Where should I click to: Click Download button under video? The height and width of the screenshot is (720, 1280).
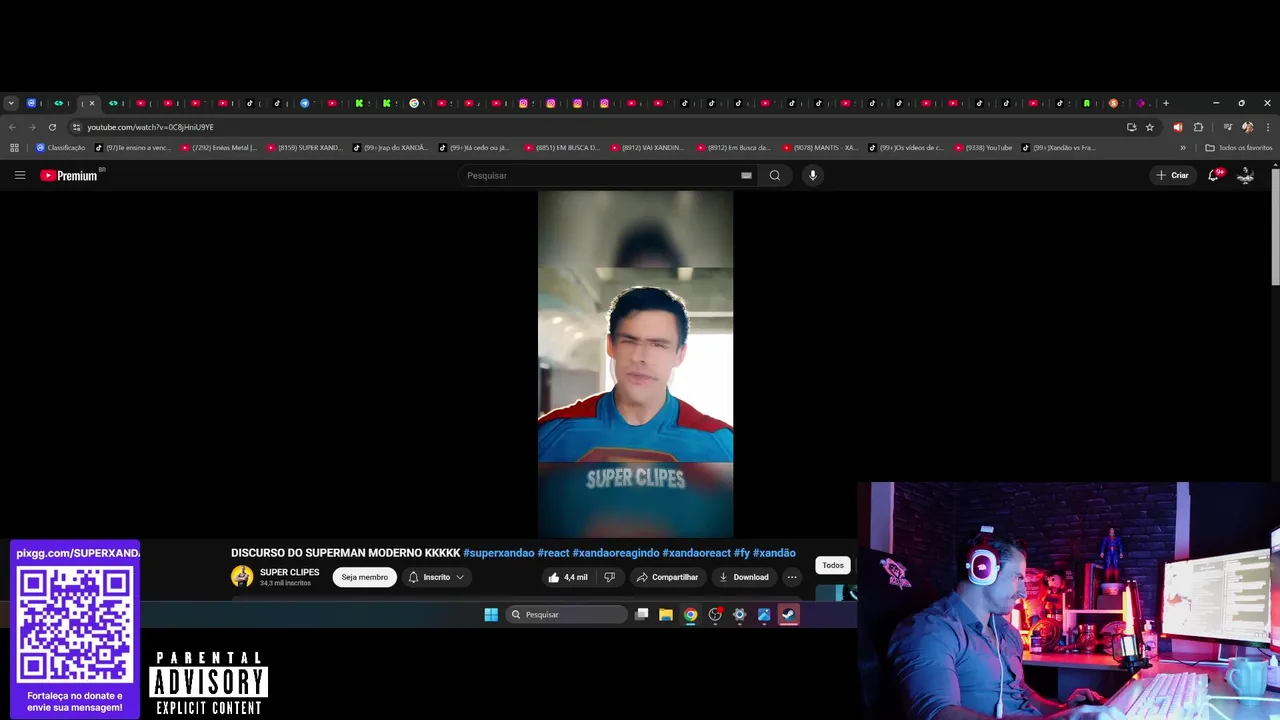coord(744,577)
